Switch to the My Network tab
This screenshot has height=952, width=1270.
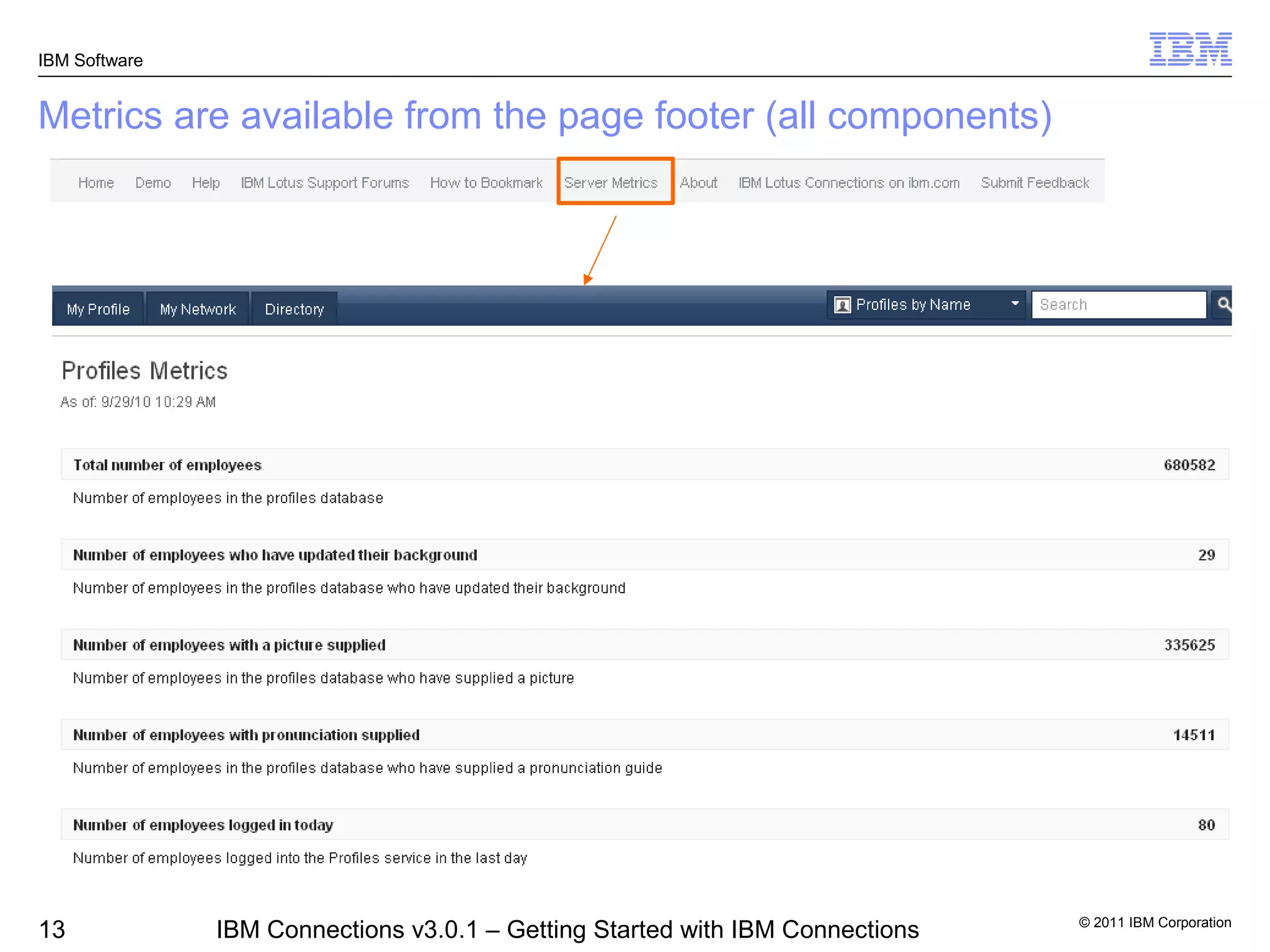(198, 309)
